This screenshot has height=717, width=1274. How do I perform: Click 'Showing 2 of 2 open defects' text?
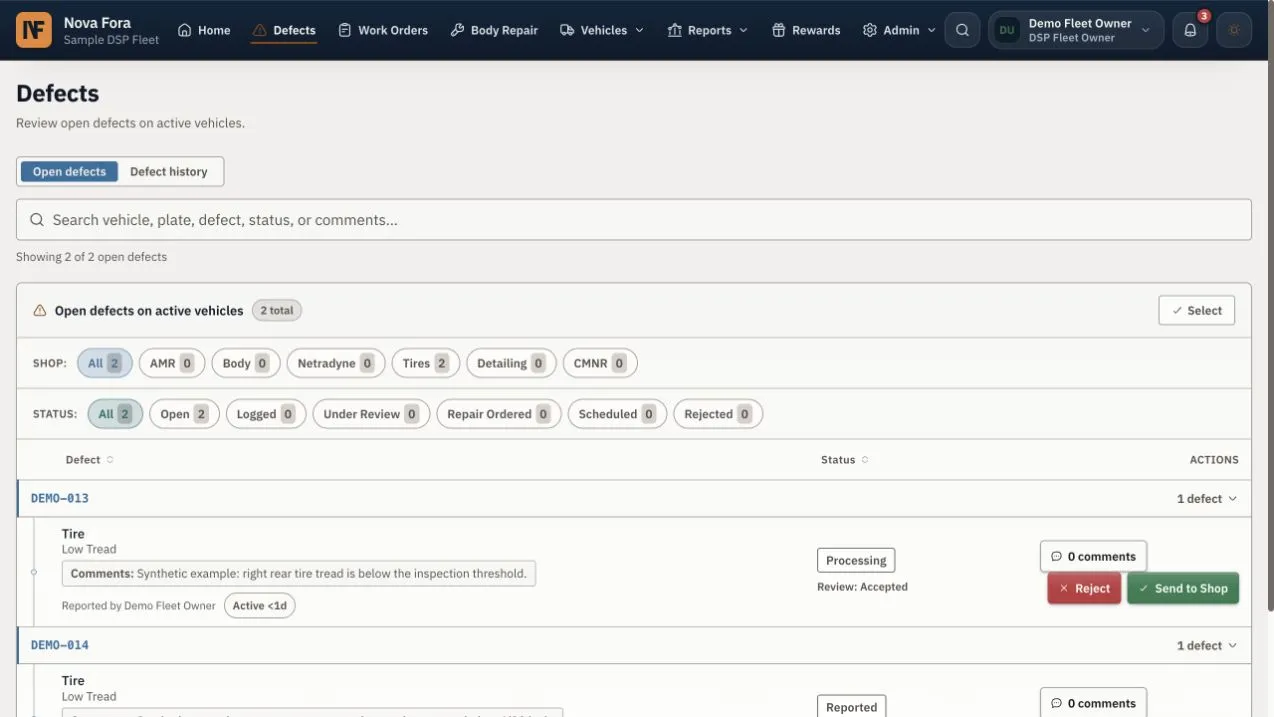[x=91, y=257]
